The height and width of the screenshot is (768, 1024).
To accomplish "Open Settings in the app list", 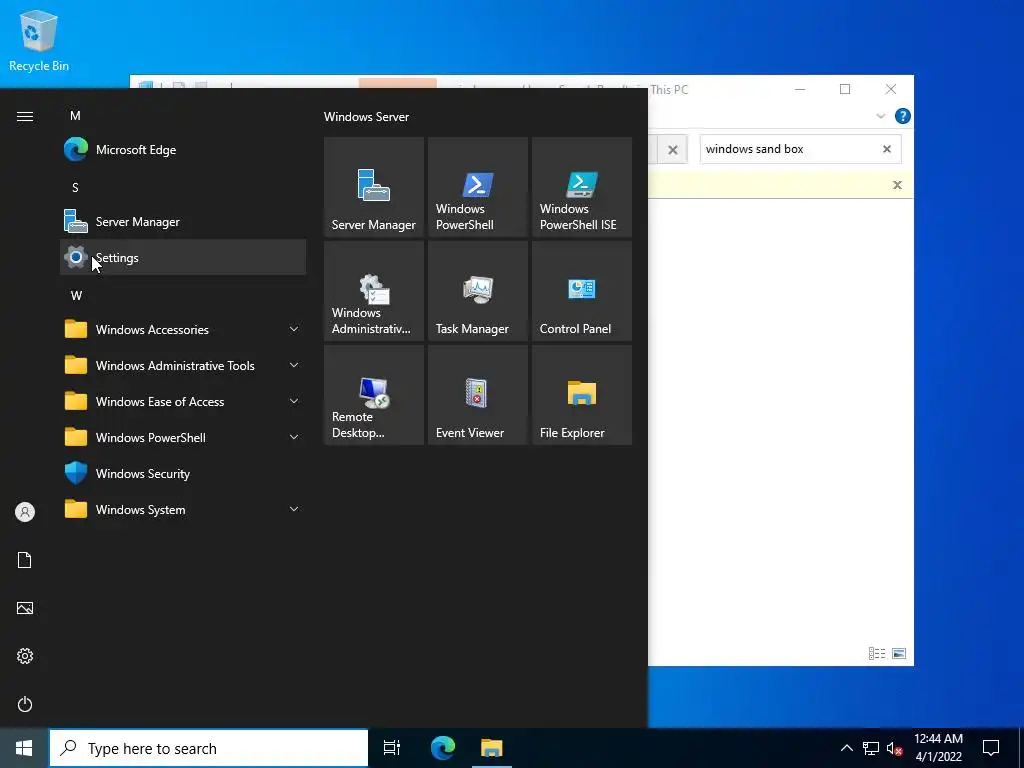I will (x=183, y=257).
